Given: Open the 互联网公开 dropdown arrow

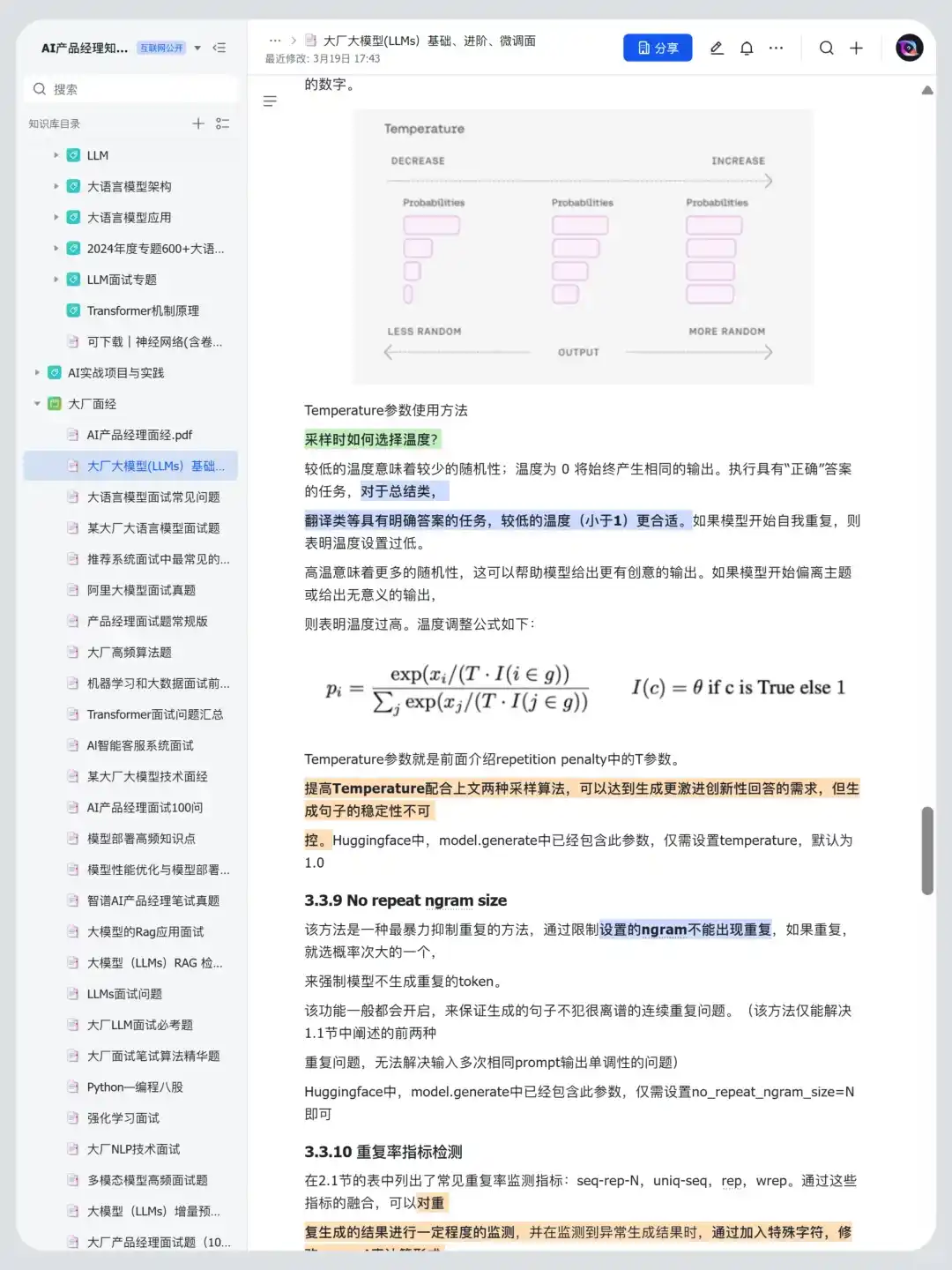Looking at the screenshot, I should pos(198,49).
